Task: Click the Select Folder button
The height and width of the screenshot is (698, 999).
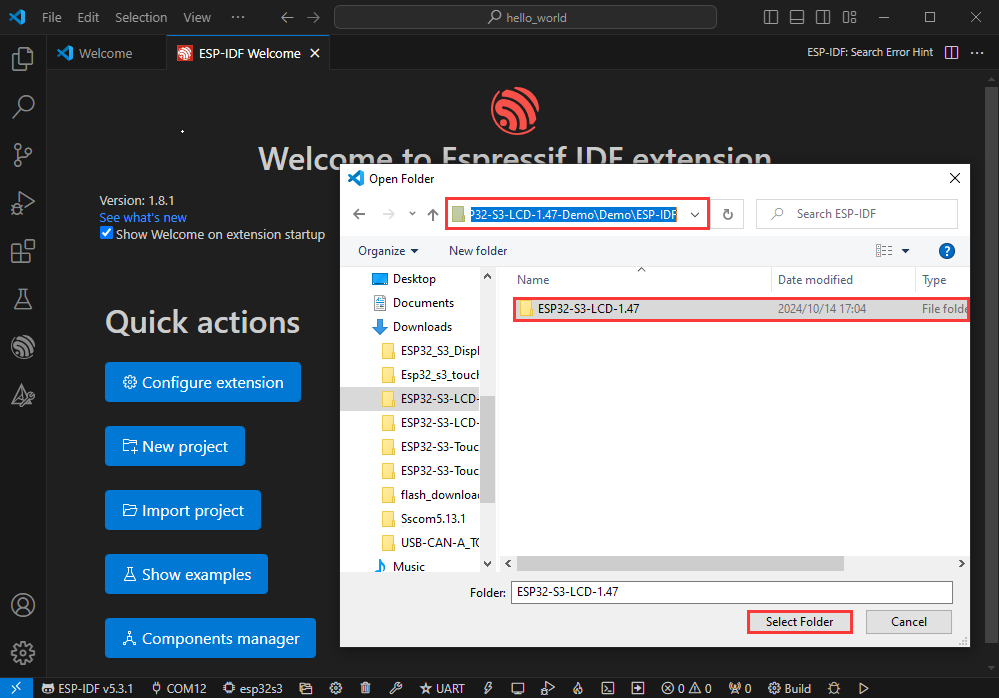Action: point(799,622)
